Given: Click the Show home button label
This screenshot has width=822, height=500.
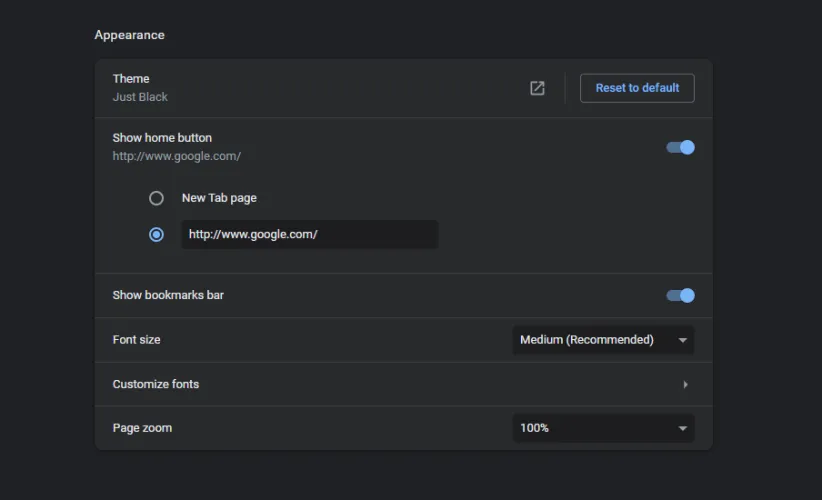Looking at the screenshot, I should [162, 138].
